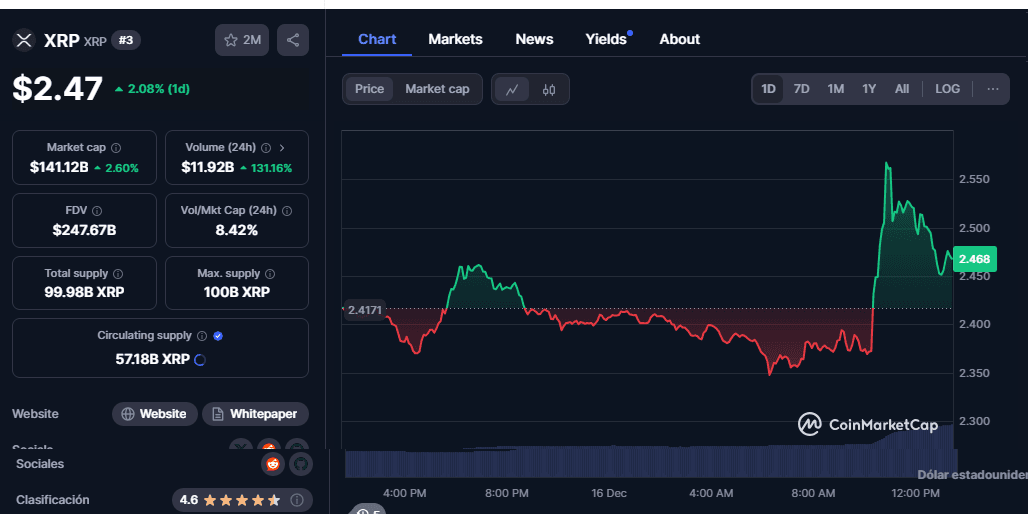Switch to line chart icon
The width and height of the screenshot is (1028, 514).
[512, 89]
